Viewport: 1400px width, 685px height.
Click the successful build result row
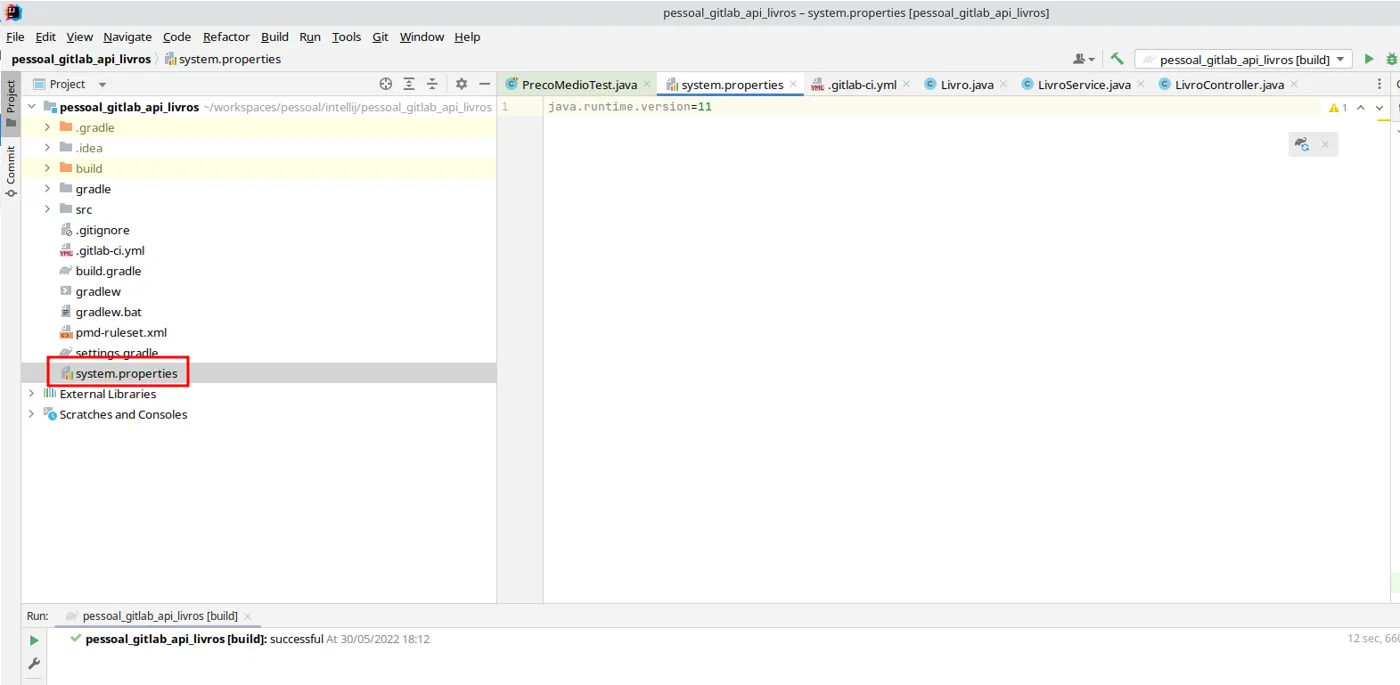[250, 639]
